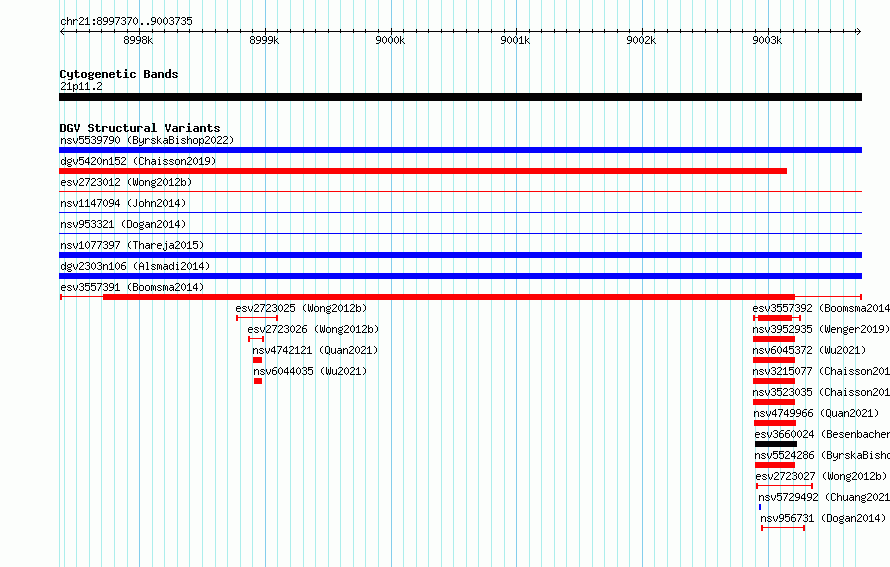Click the 9001k ruler mark

pyautogui.click(x=515, y=40)
